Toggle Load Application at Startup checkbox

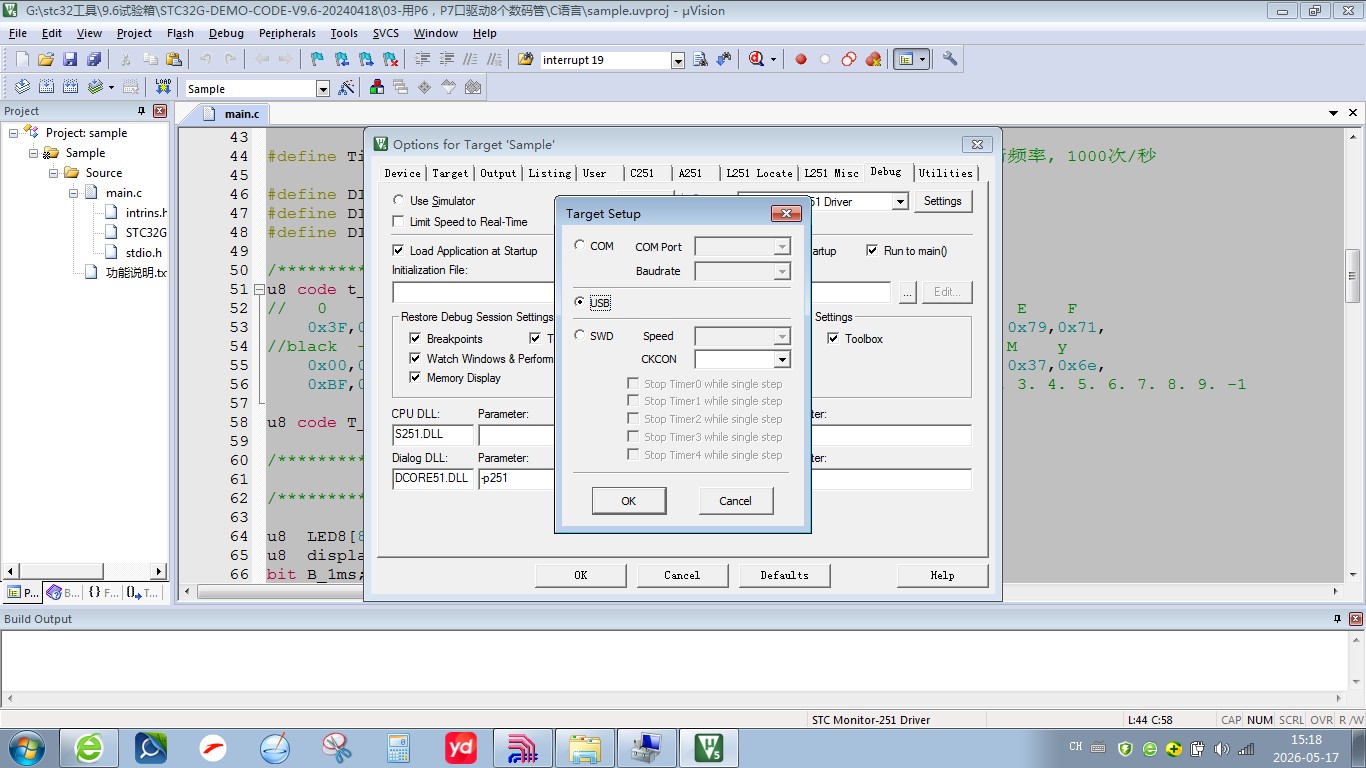point(399,251)
